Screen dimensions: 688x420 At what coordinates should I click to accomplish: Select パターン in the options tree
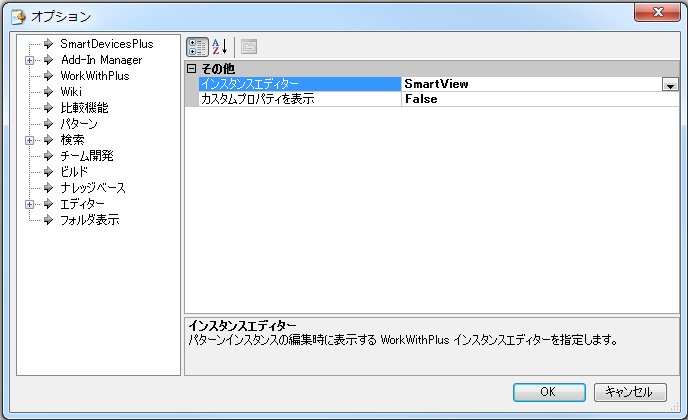coord(79,124)
